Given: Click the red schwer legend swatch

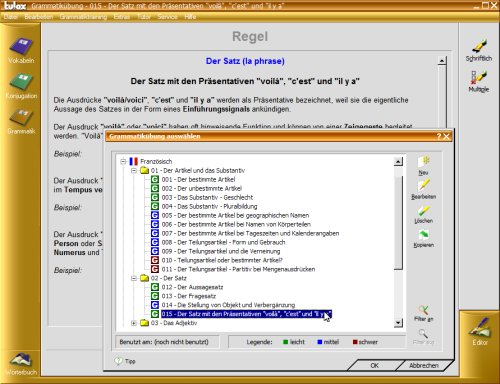Looking at the screenshot, I should pos(355,342).
